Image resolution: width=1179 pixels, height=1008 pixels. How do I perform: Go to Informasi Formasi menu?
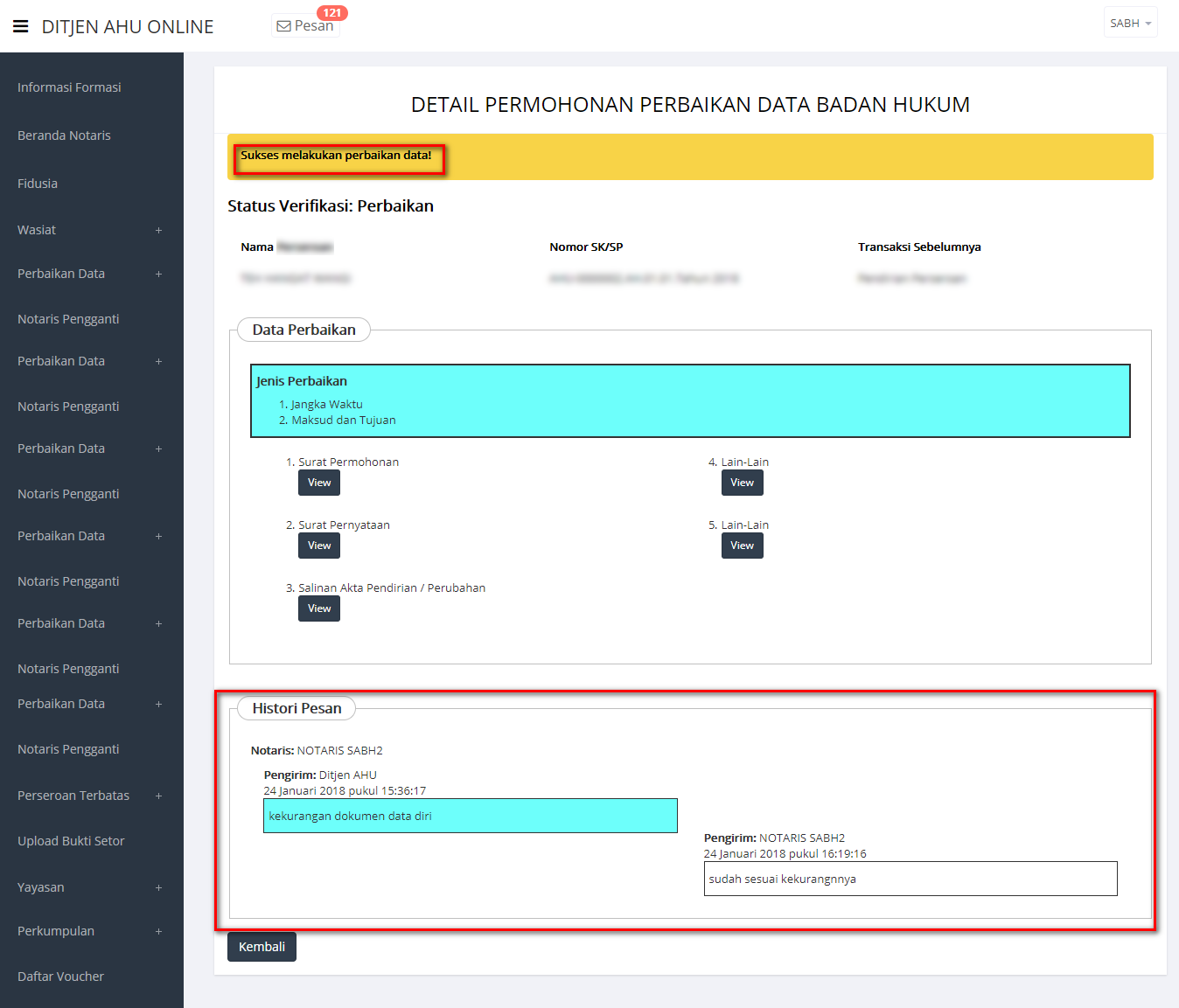[x=69, y=87]
